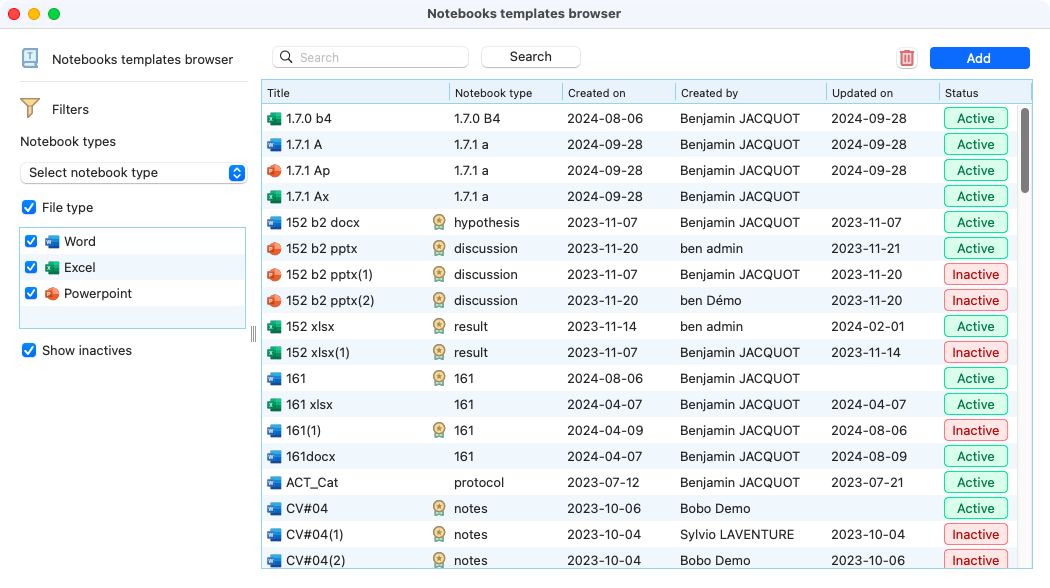Click "2023-07-12" created on cell
The width and height of the screenshot is (1050, 588).
click(603, 482)
